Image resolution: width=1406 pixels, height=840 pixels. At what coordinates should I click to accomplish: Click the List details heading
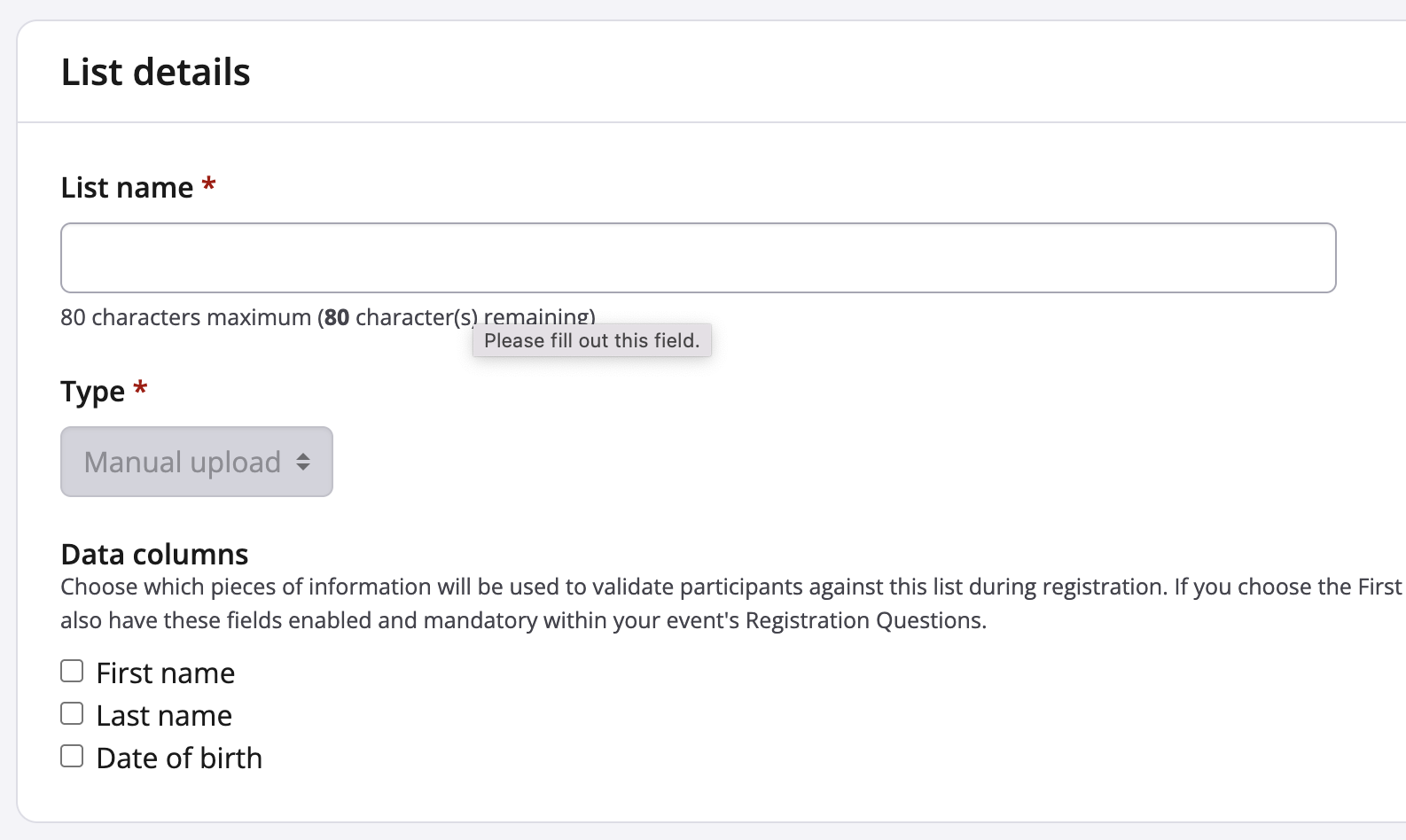coord(155,72)
